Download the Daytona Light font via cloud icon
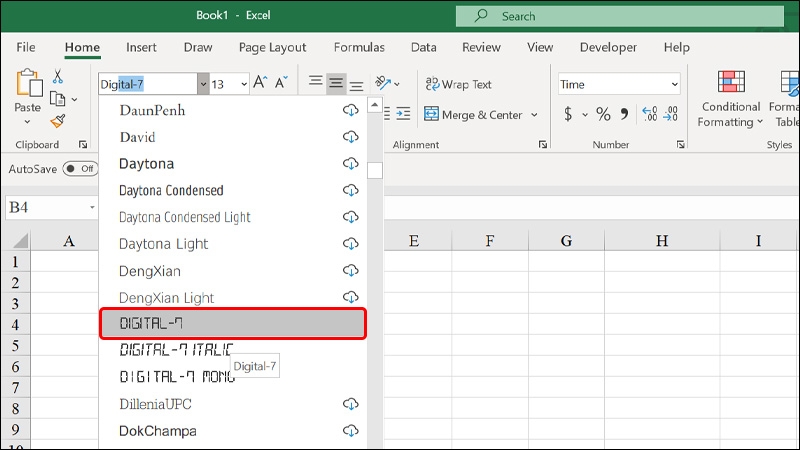Image resolution: width=800 pixels, height=450 pixels. [351, 243]
